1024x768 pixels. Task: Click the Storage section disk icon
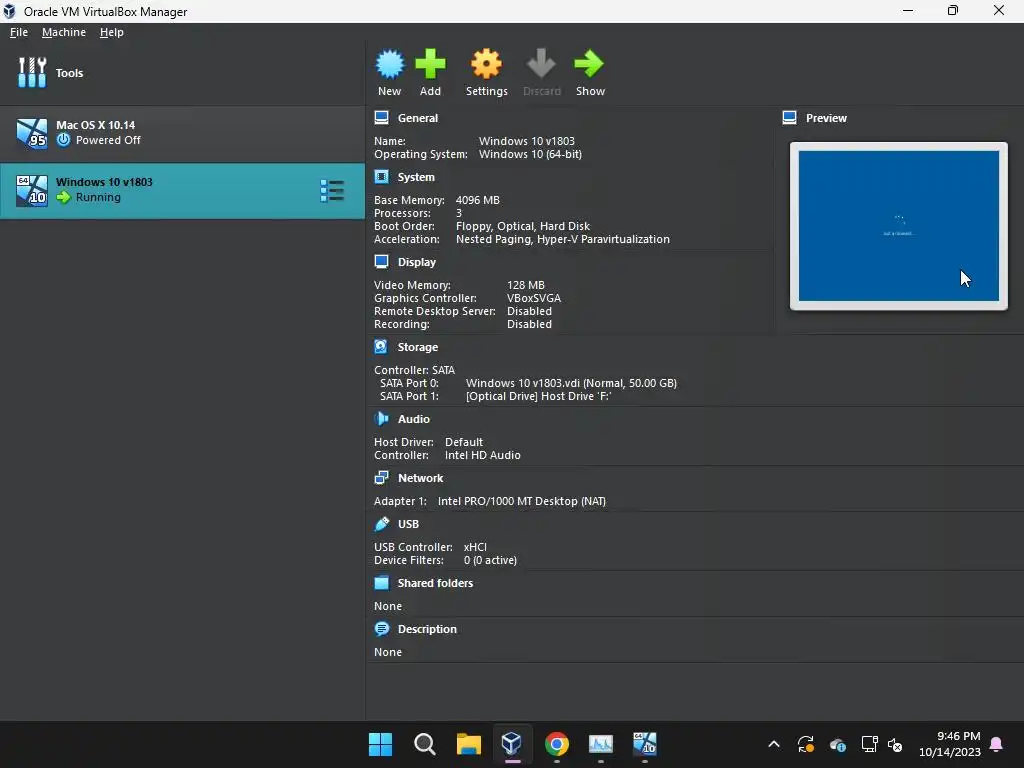pos(381,347)
